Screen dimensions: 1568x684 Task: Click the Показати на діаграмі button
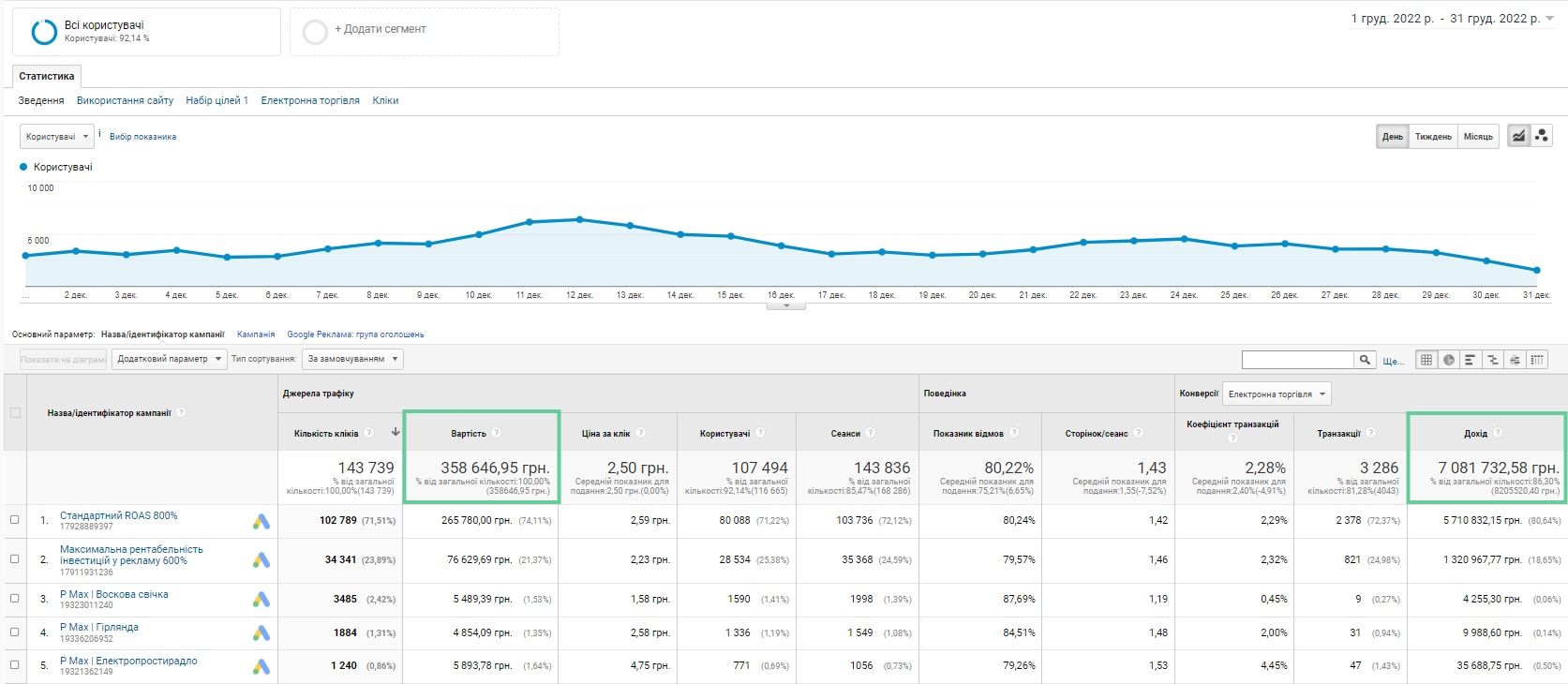tap(63, 359)
